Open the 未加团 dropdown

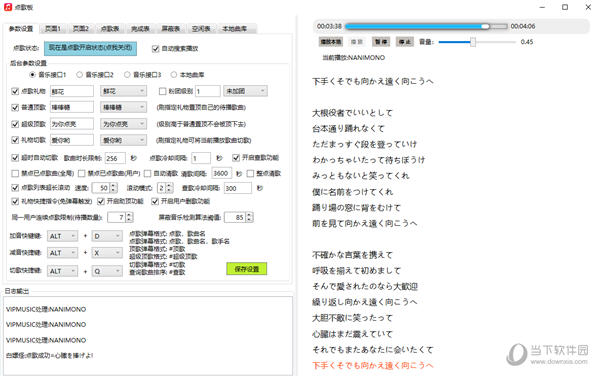(x=245, y=91)
